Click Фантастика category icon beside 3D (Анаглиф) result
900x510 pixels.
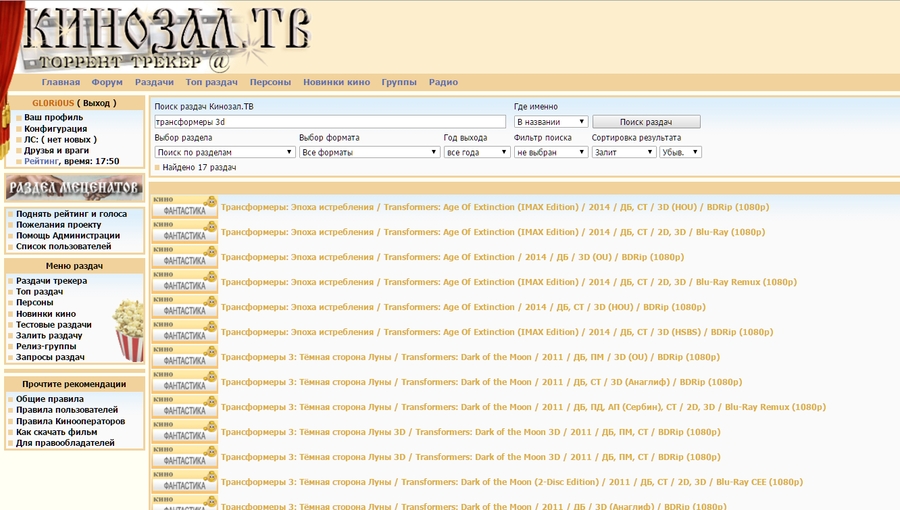[185, 382]
